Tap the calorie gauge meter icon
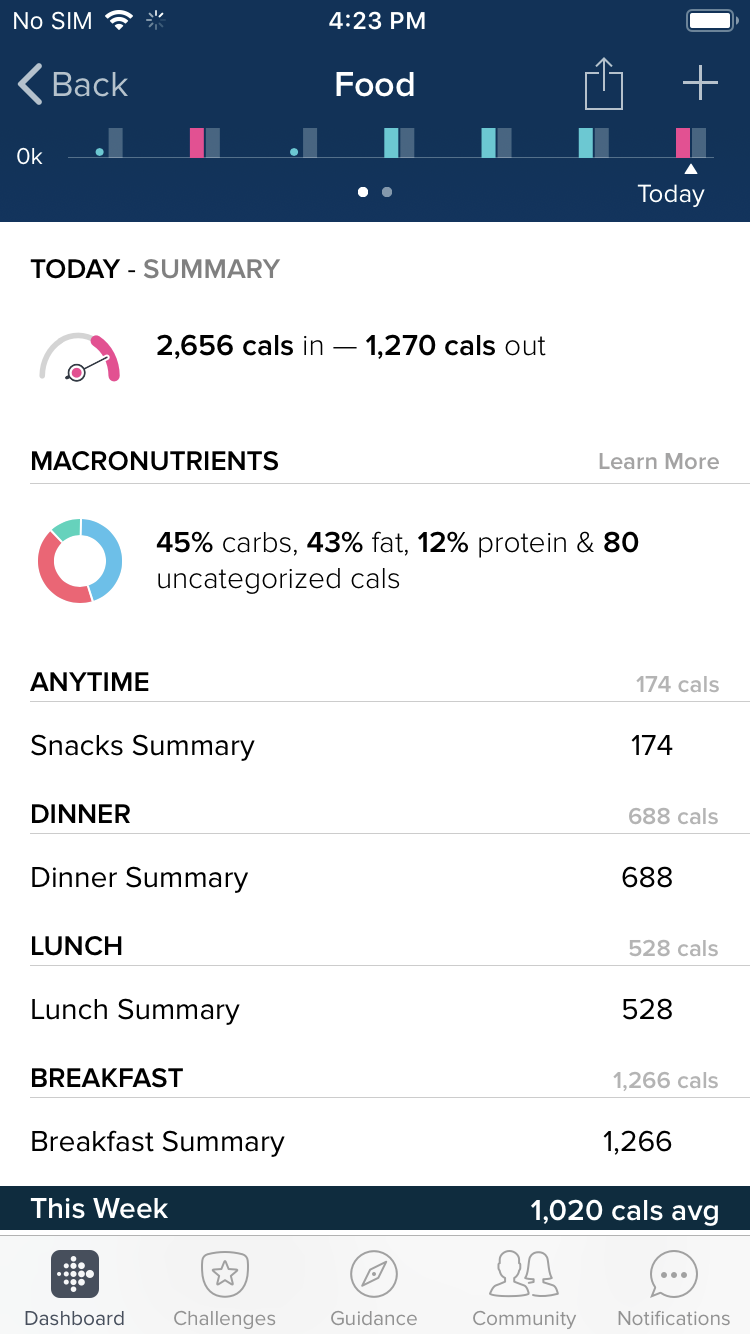 point(80,357)
